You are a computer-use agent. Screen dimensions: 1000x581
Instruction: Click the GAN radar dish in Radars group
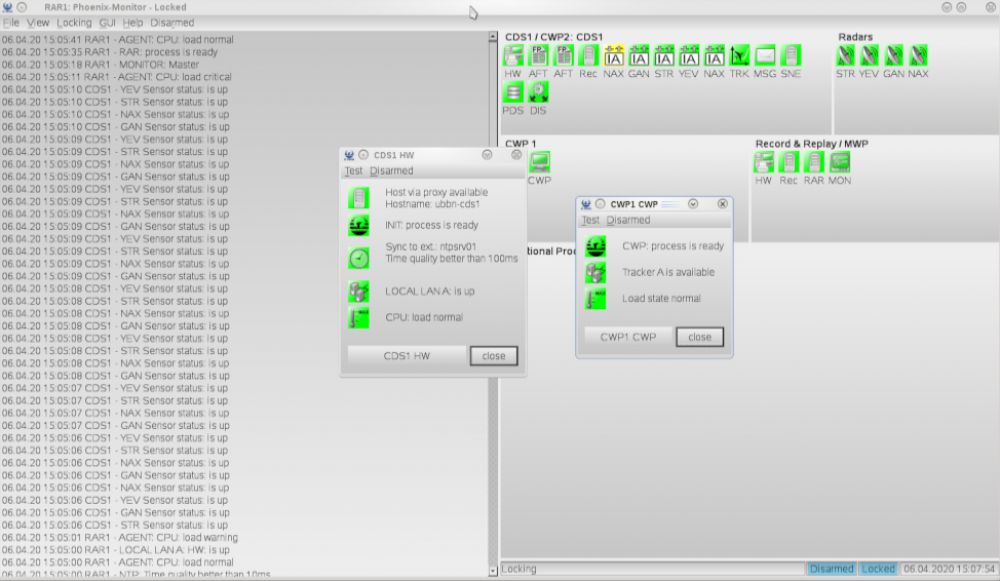(893, 56)
